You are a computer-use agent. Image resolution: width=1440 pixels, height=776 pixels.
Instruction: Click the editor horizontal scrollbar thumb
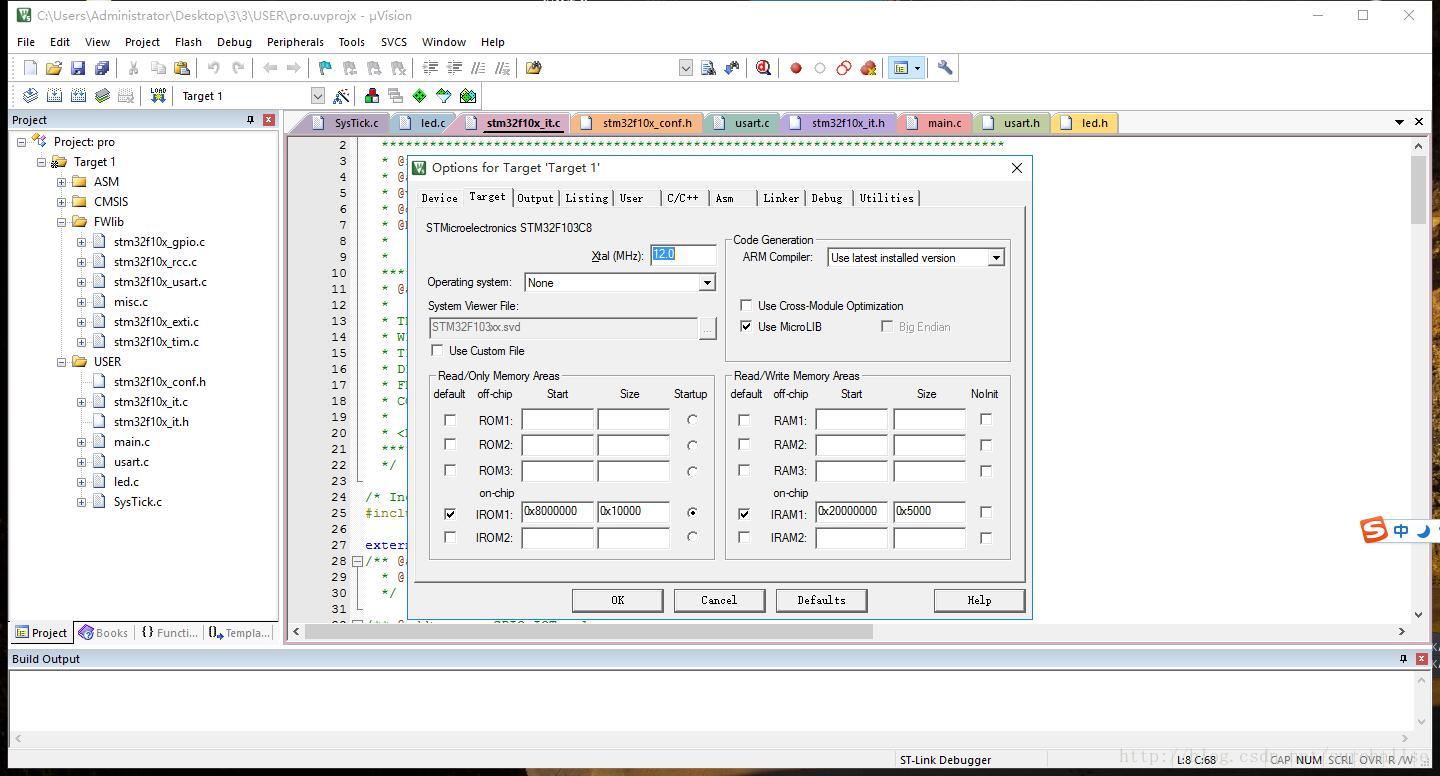click(588, 632)
